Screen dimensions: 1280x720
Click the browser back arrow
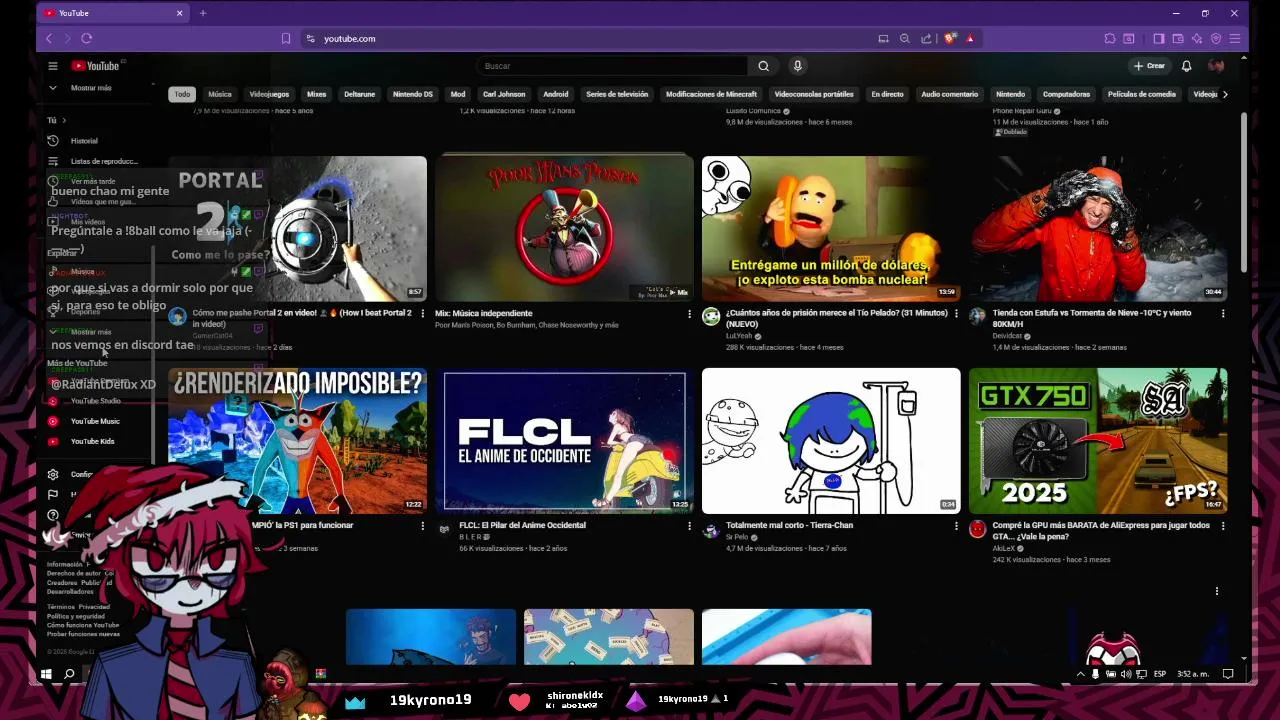pyautogui.click(x=49, y=38)
